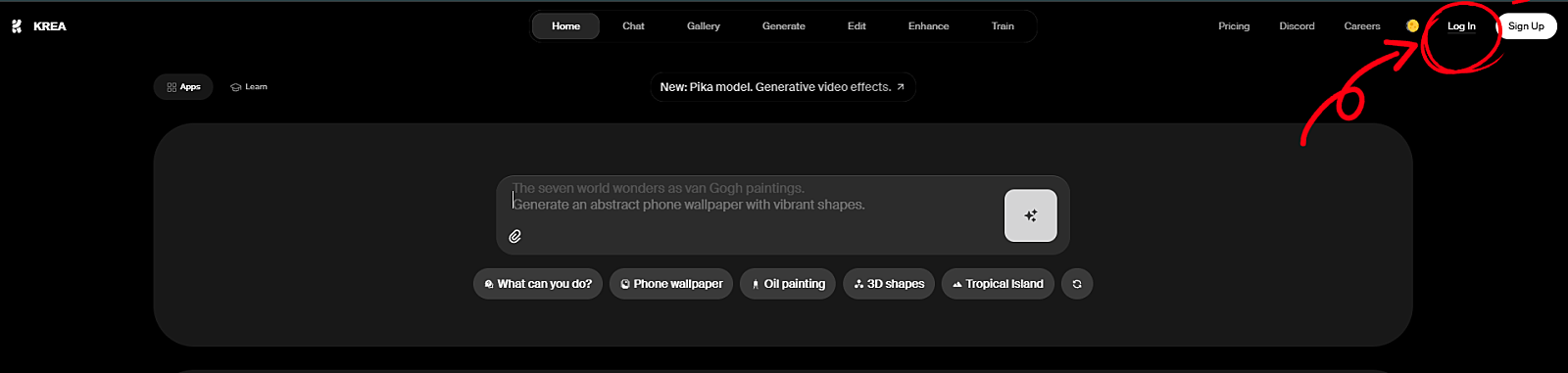Viewport: 1568px width, 373px height.
Task: Click the sparkle generate button
Action: tap(1030, 215)
